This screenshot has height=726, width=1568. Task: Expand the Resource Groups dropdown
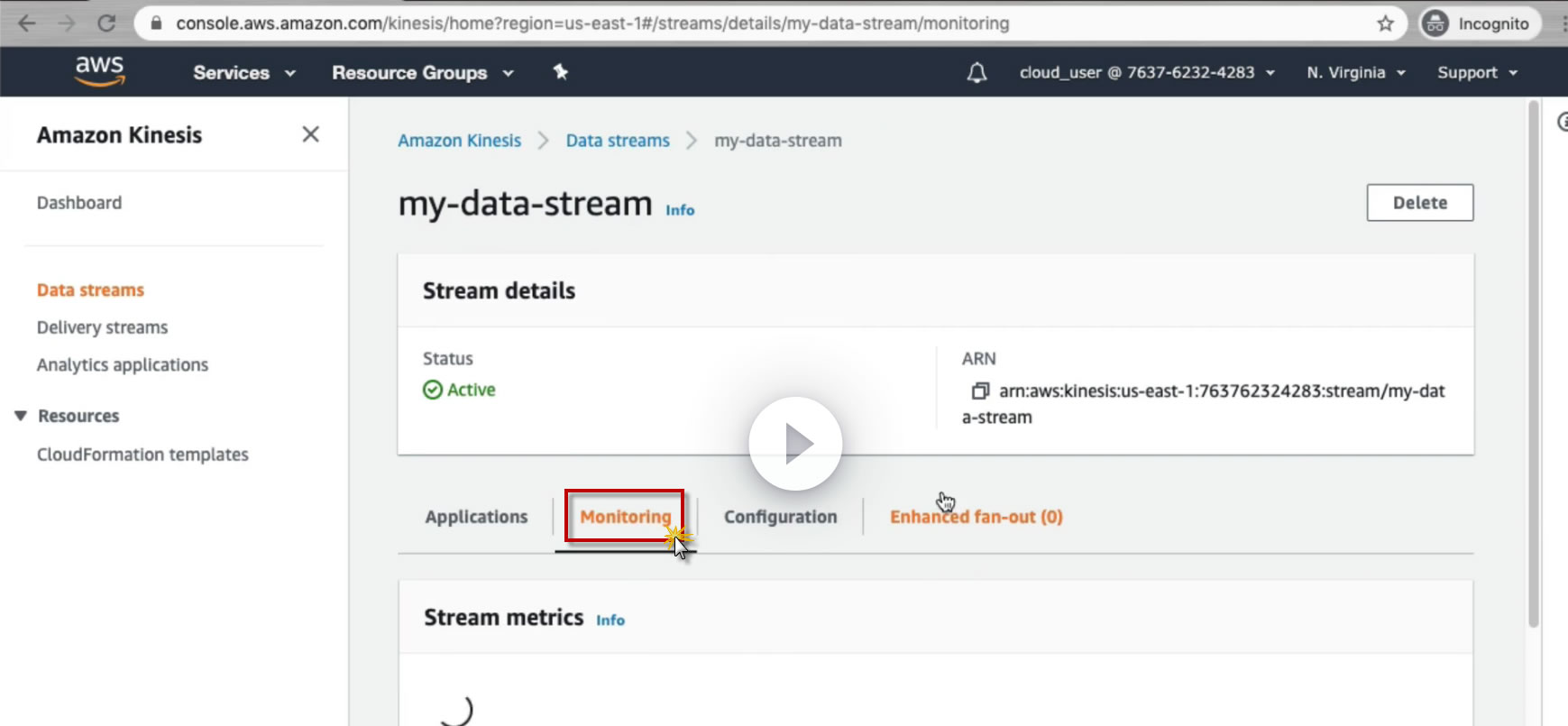pyautogui.click(x=422, y=73)
